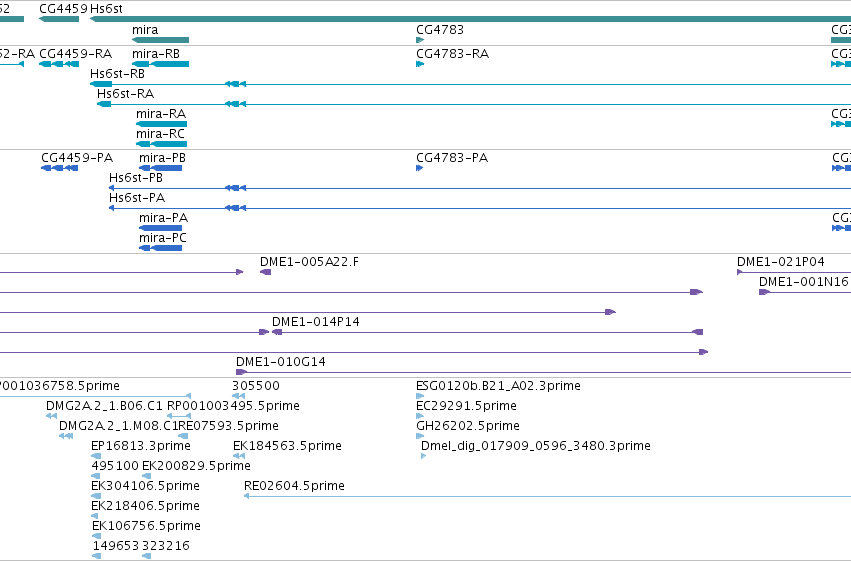Click the P001036758.5prime EST label

59,386
